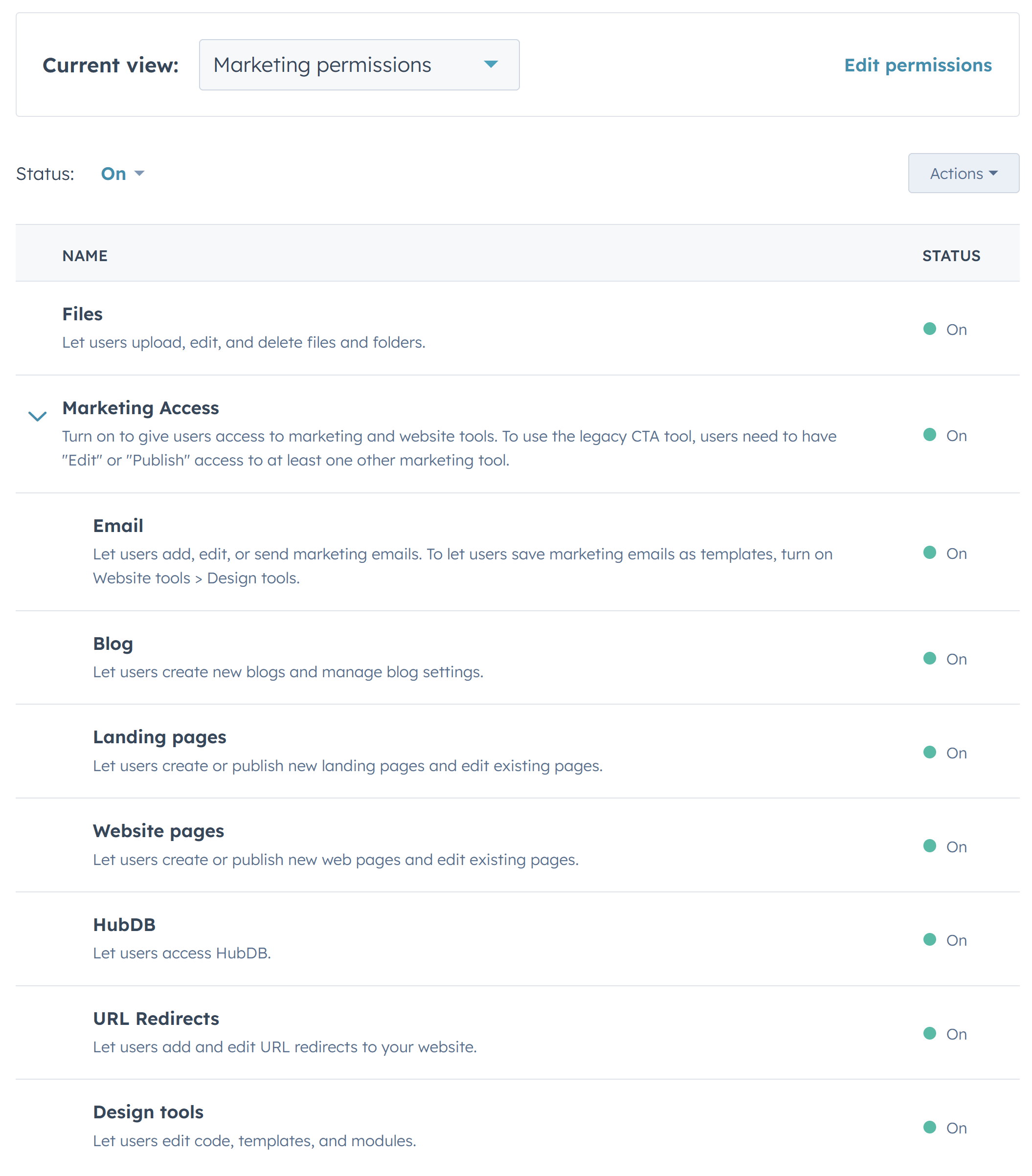1032x1176 pixels.
Task: Click the green status dot beside Email
Action: click(x=931, y=553)
